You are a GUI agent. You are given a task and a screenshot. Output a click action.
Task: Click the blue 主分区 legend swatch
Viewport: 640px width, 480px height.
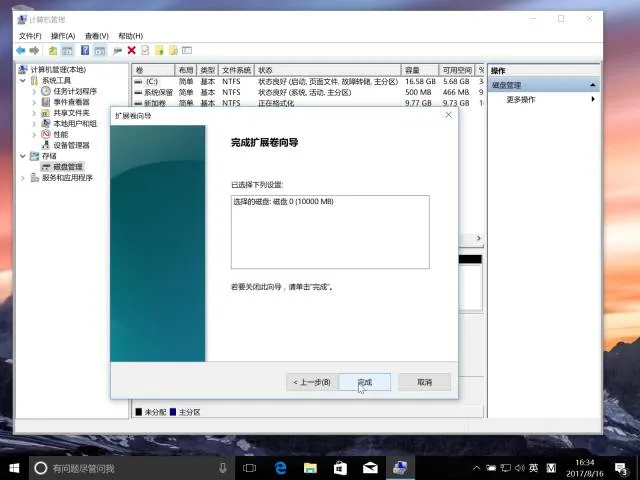coord(173,412)
